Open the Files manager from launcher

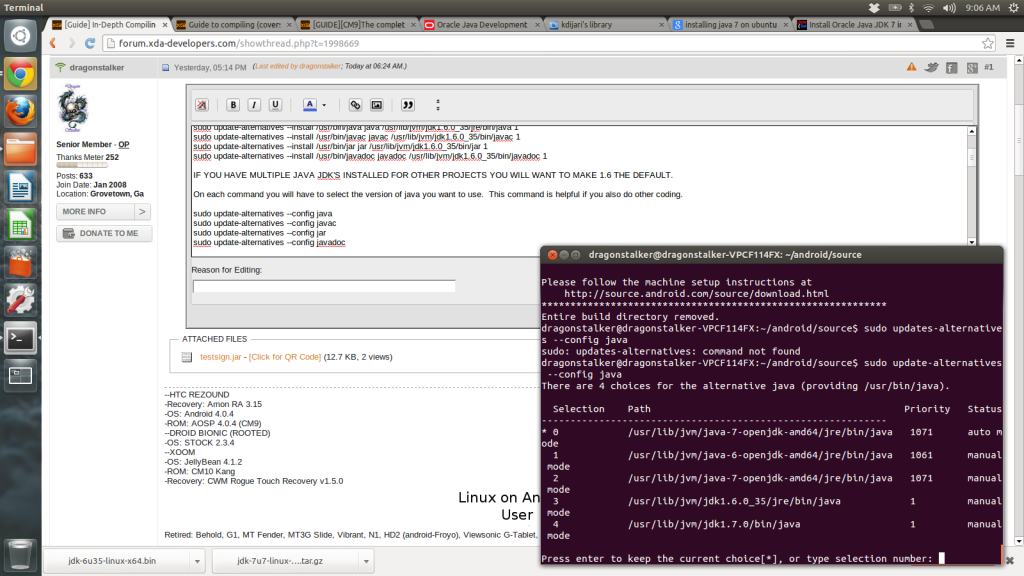tap(20, 150)
